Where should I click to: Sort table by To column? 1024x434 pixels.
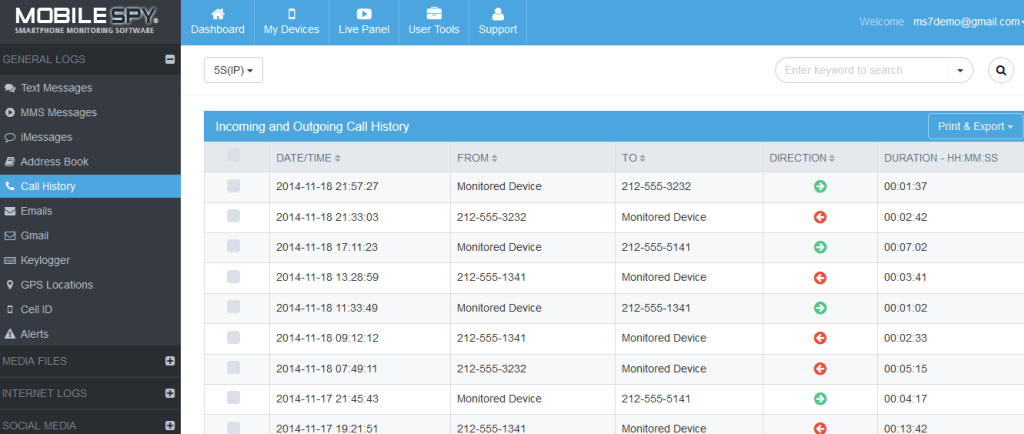[633, 158]
